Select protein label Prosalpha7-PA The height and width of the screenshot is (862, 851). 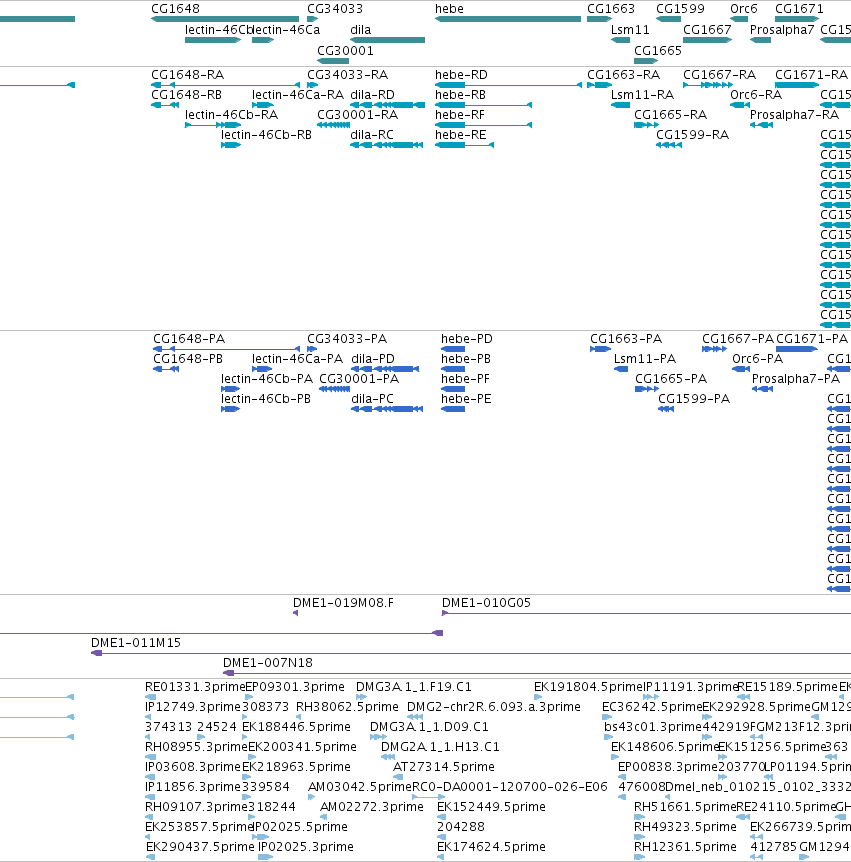coord(796,379)
